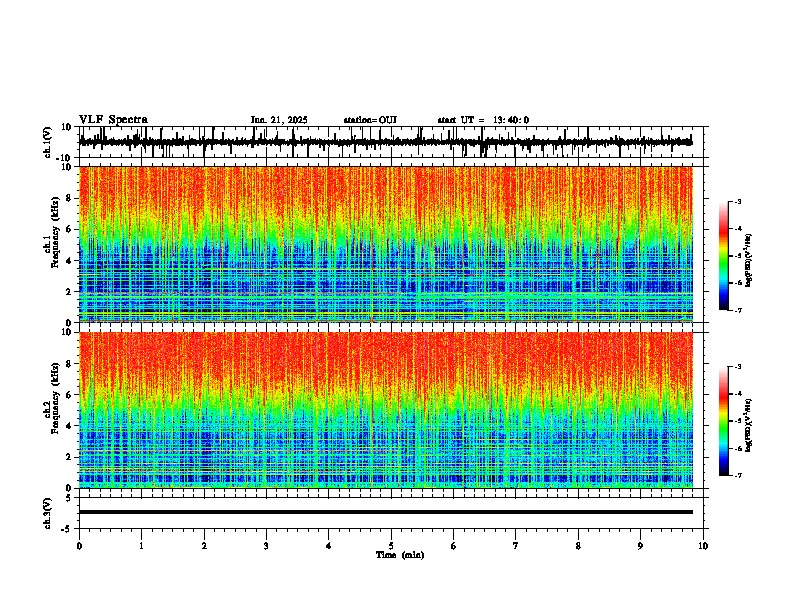This screenshot has height=612, width=792.
Task: Click the ch.1 colorbar log(PSD) units label
Action: click(x=749, y=260)
